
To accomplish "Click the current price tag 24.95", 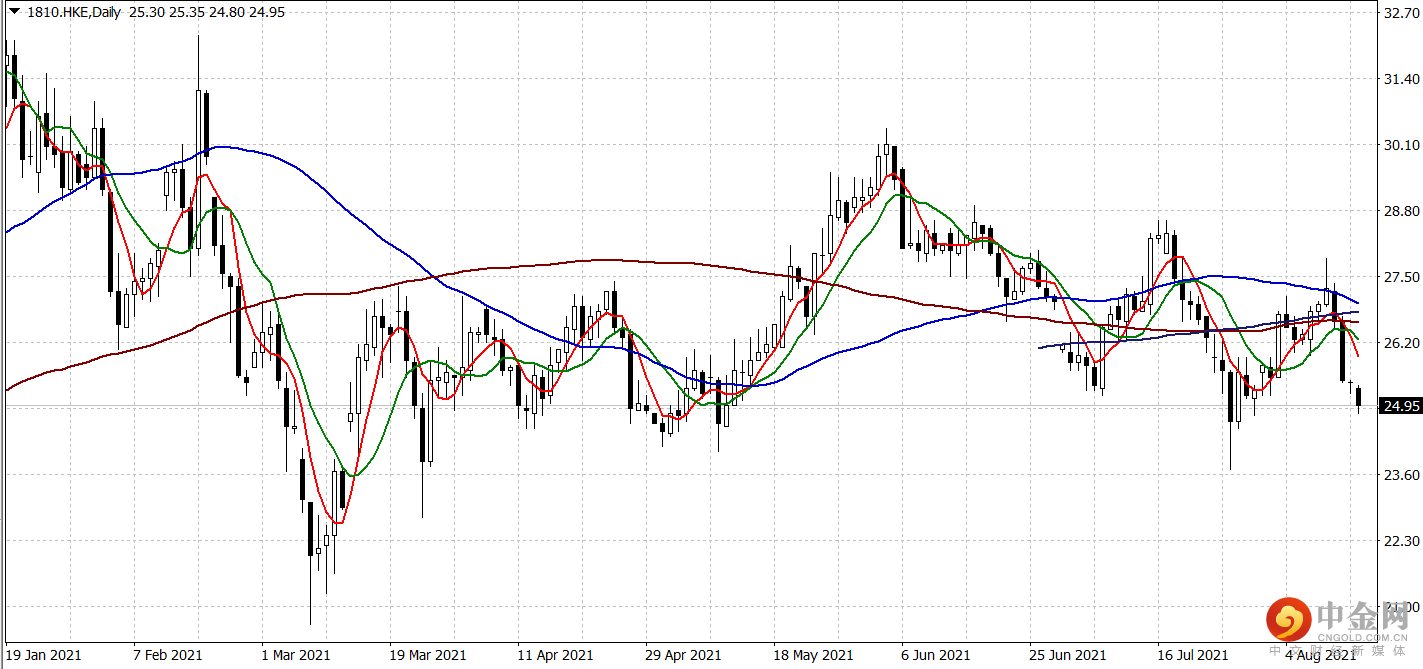I will (1401, 406).
